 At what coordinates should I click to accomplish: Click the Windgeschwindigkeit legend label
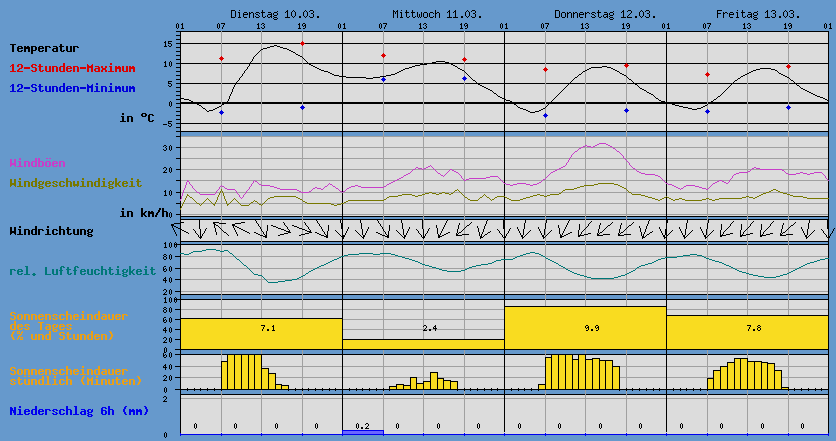coord(75,183)
